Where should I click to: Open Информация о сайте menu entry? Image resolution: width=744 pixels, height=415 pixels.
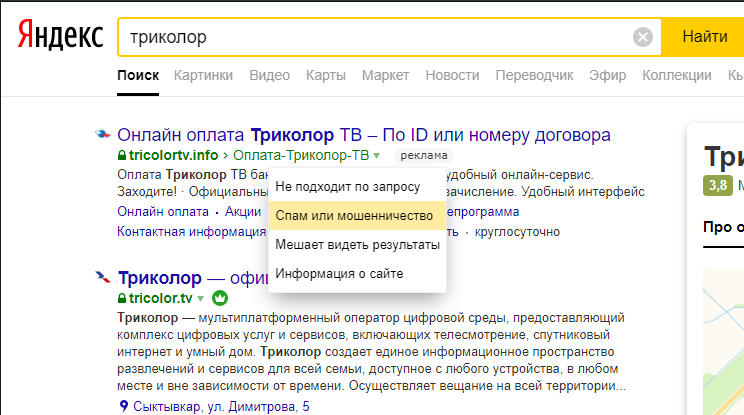pos(357,274)
